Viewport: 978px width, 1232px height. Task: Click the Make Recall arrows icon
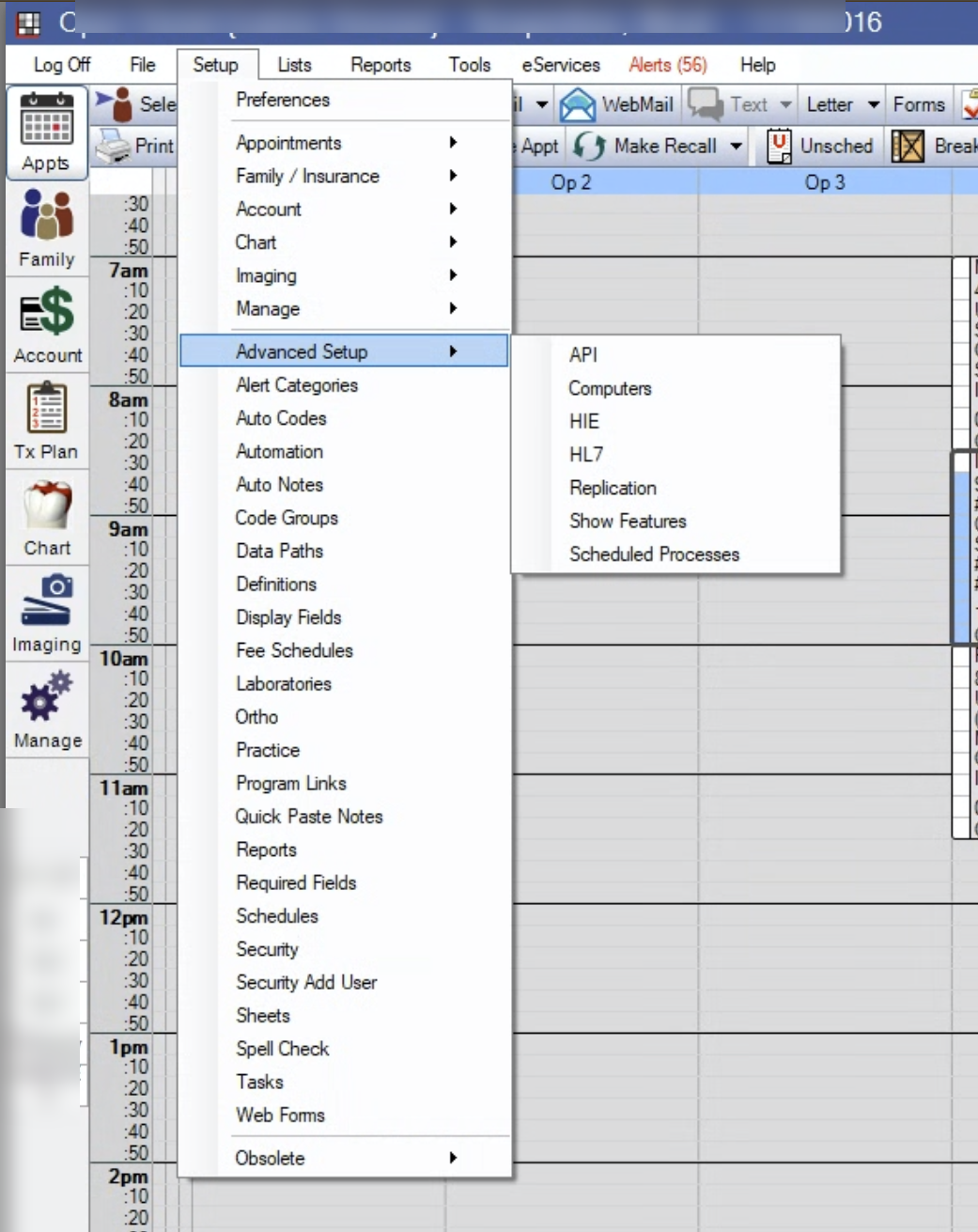[x=589, y=146]
